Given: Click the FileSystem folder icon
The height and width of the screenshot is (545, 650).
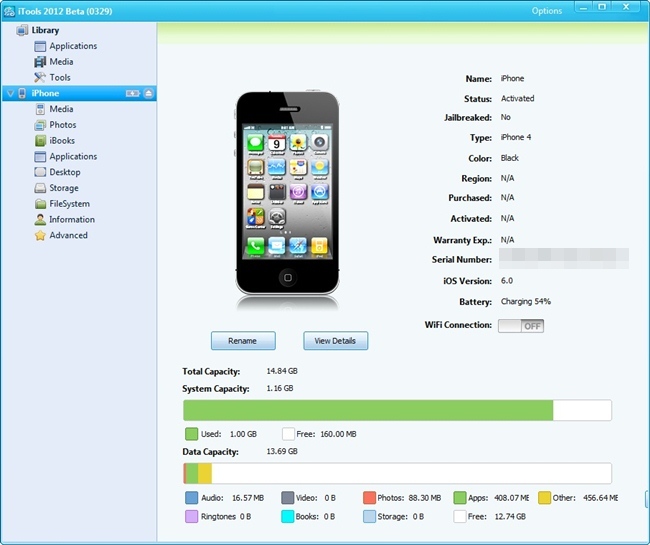Looking at the screenshot, I should click(x=40, y=204).
